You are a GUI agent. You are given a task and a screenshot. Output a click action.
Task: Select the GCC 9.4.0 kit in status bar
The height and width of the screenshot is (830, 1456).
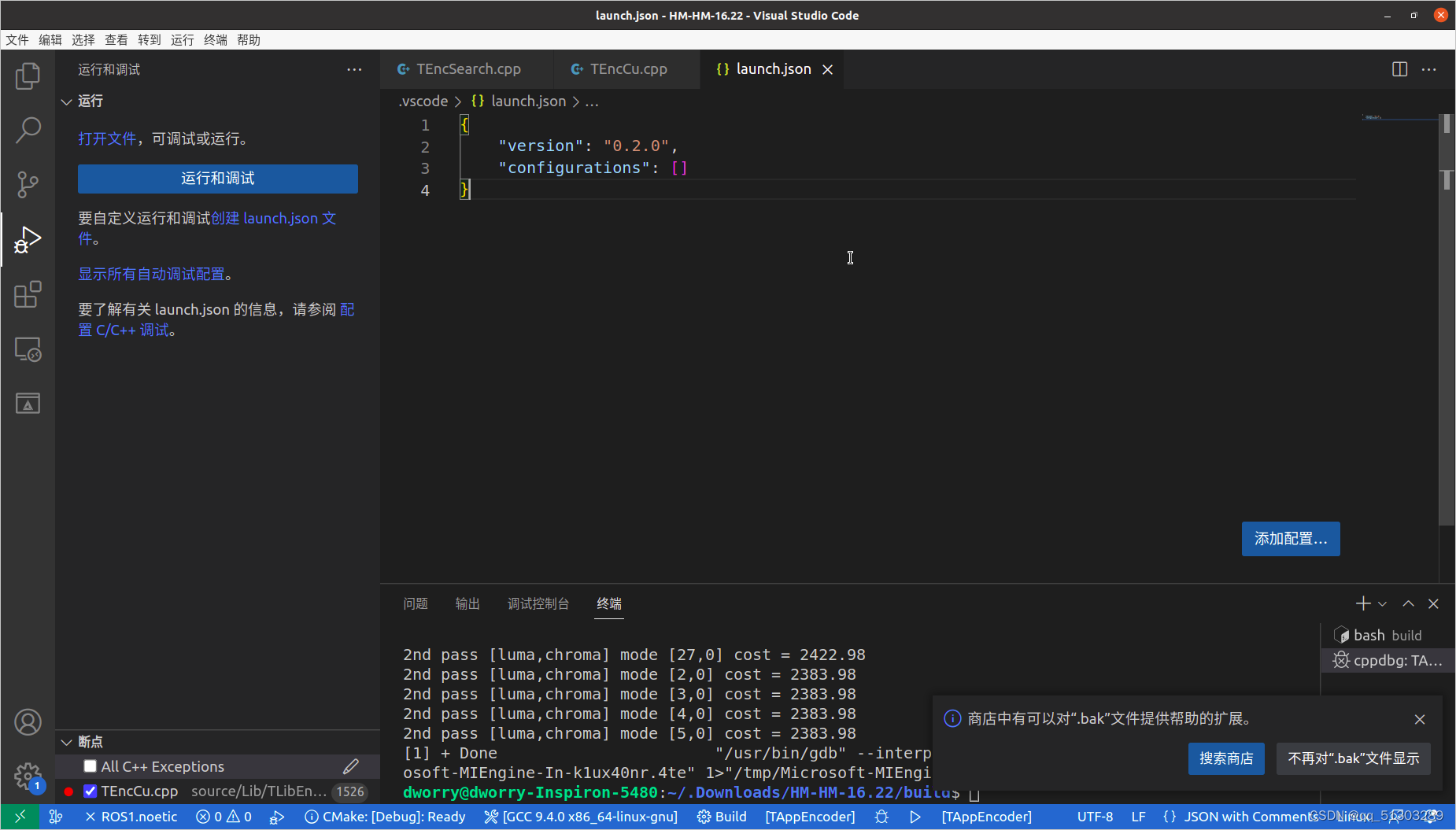click(581, 817)
